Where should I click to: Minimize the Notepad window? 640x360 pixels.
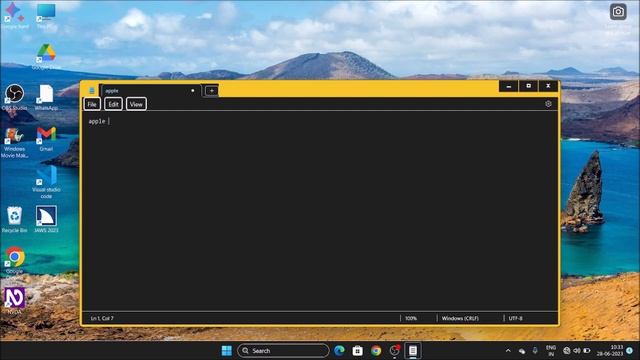tap(509, 86)
